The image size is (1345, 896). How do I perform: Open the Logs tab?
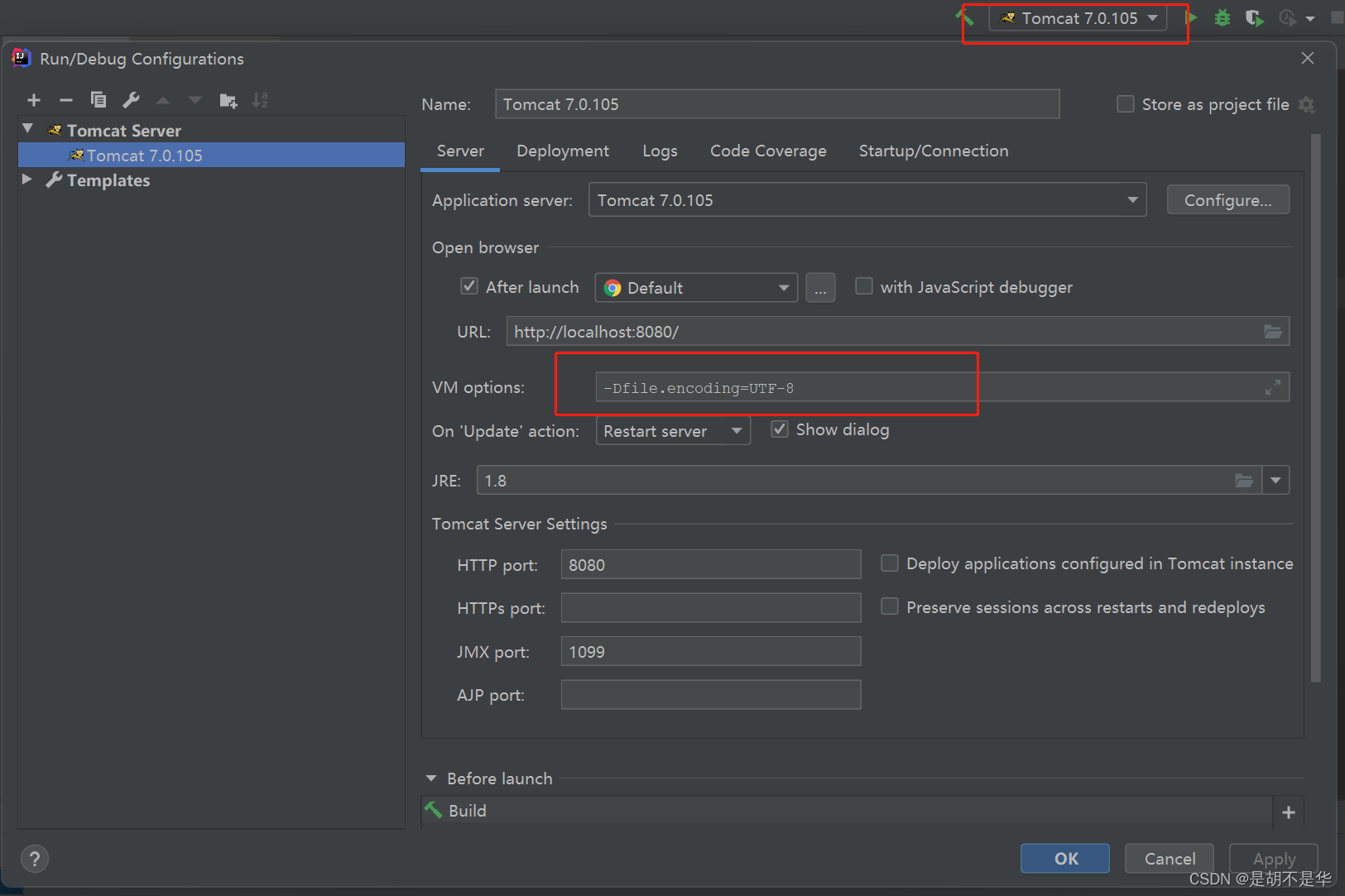[x=660, y=151]
